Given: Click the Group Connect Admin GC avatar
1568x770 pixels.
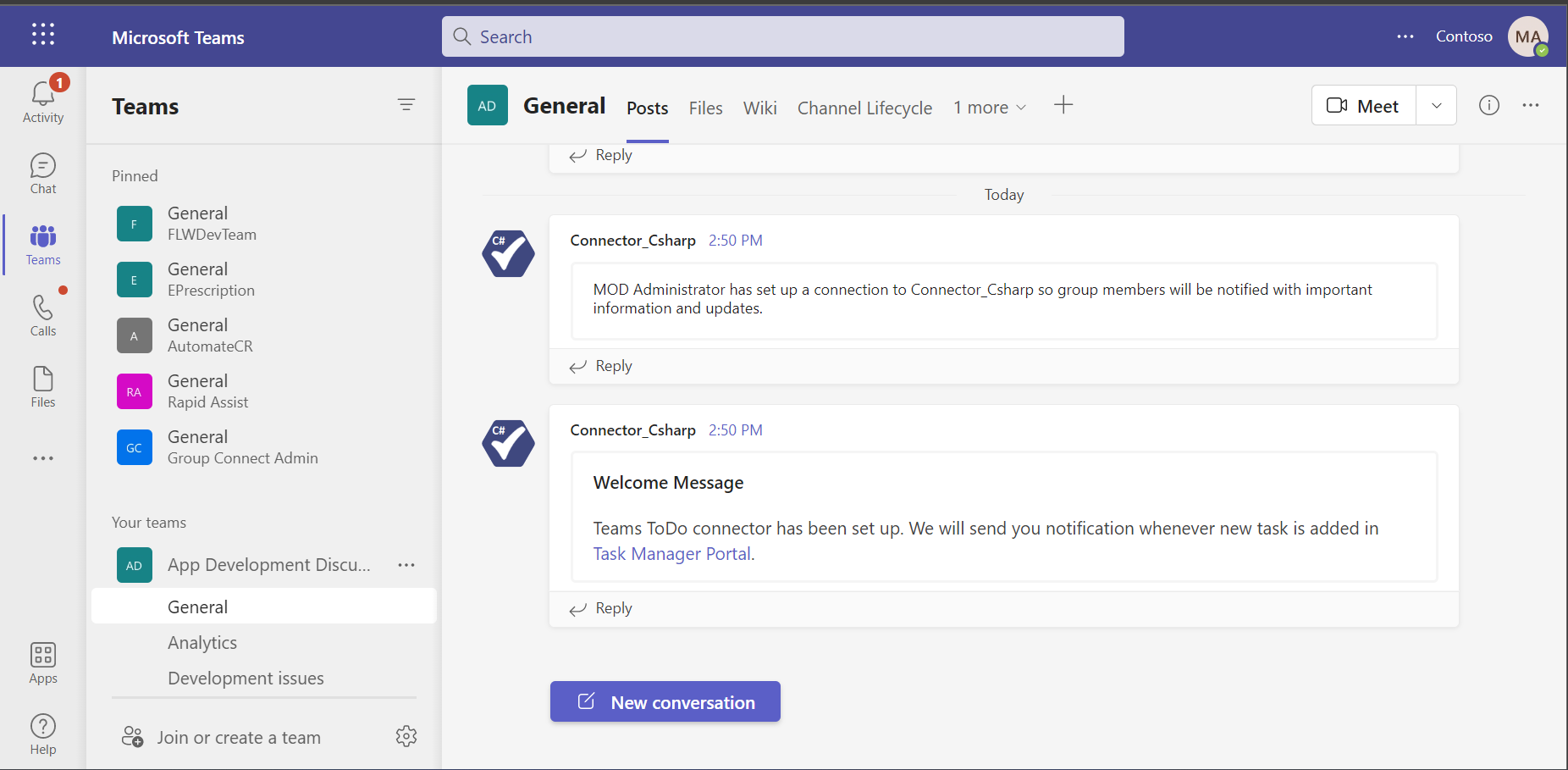Looking at the screenshot, I should coord(135,447).
